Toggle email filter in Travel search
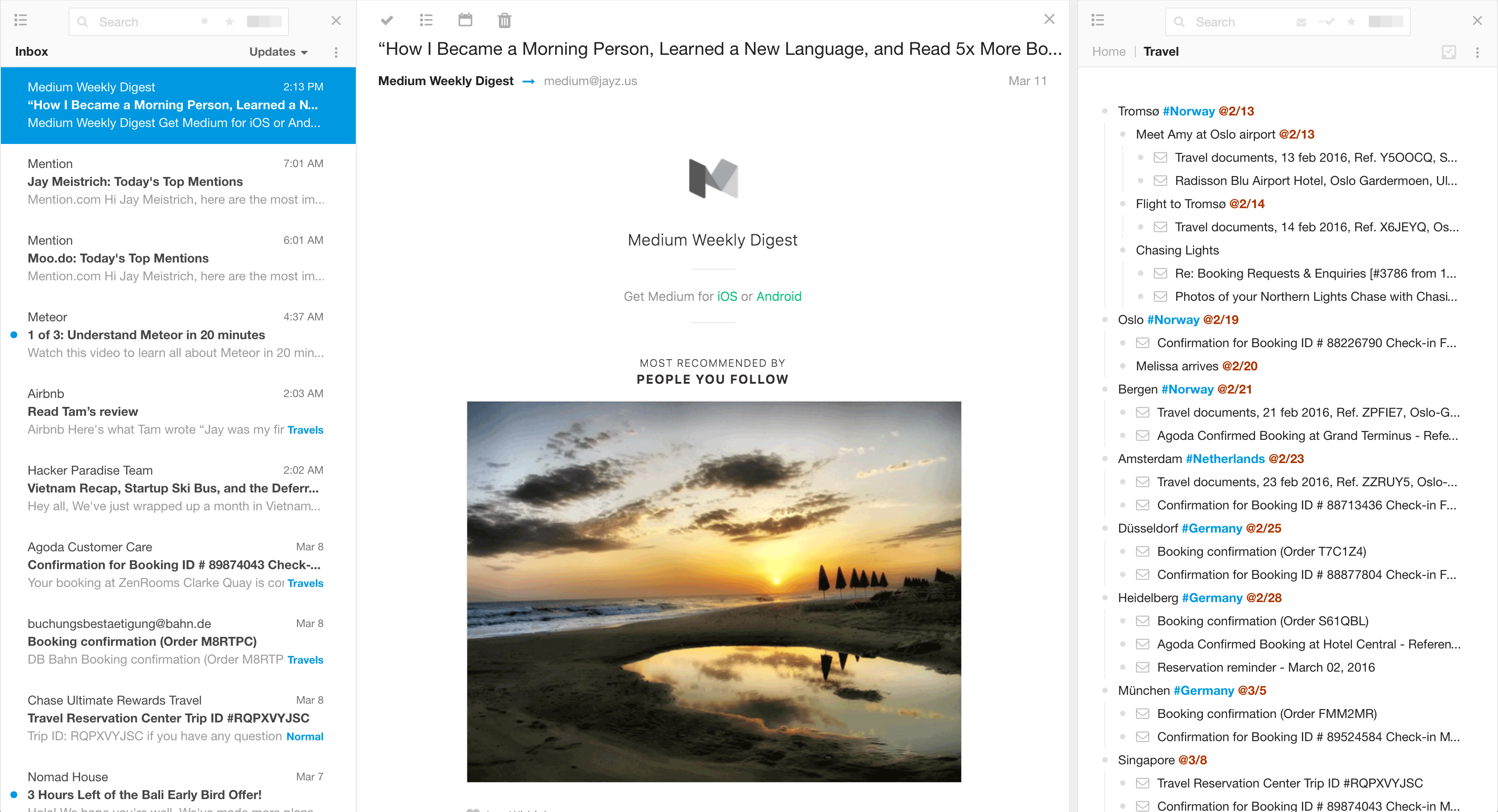The image size is (1498, 812). 1301,21
